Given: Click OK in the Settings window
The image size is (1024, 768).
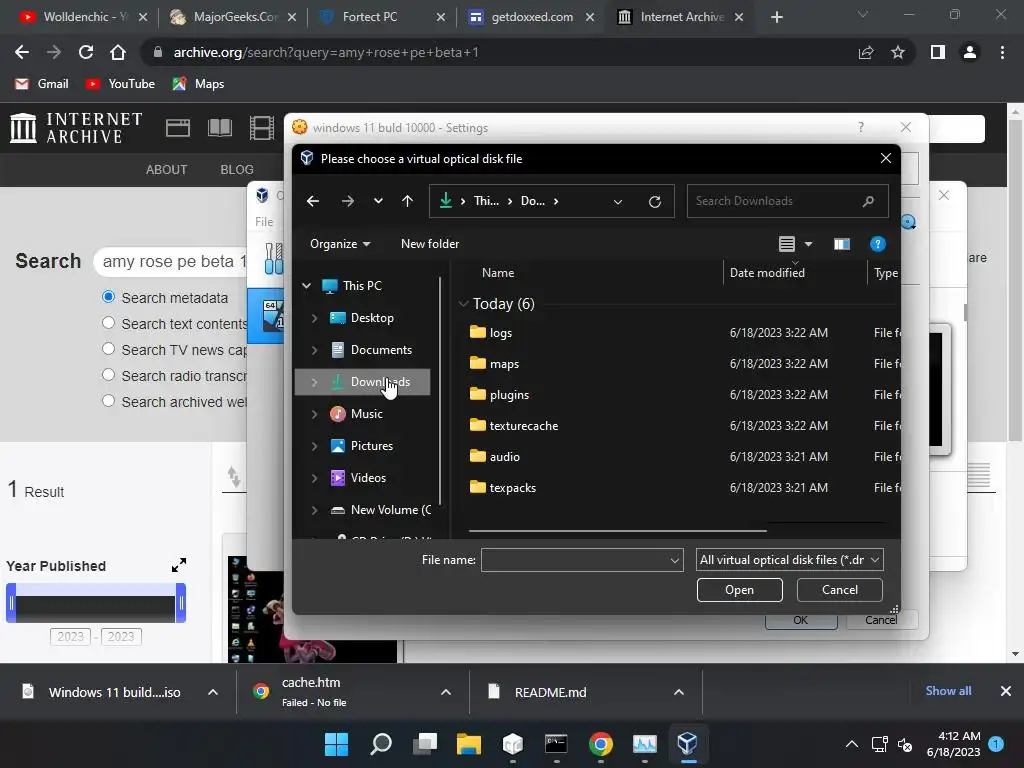Looking at the screenshot, I should coord(801,620).
